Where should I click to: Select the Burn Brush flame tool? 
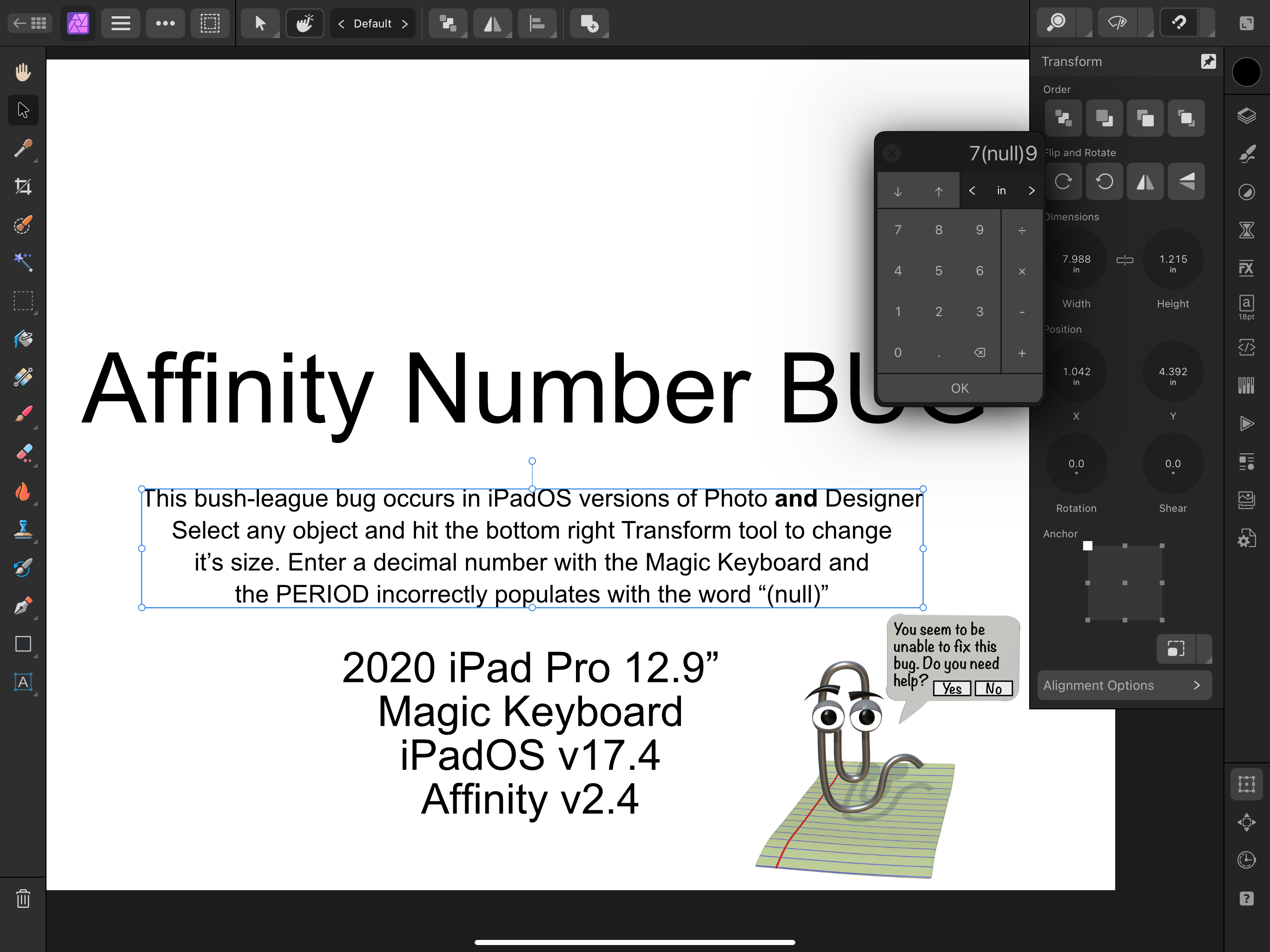(23, 491)
